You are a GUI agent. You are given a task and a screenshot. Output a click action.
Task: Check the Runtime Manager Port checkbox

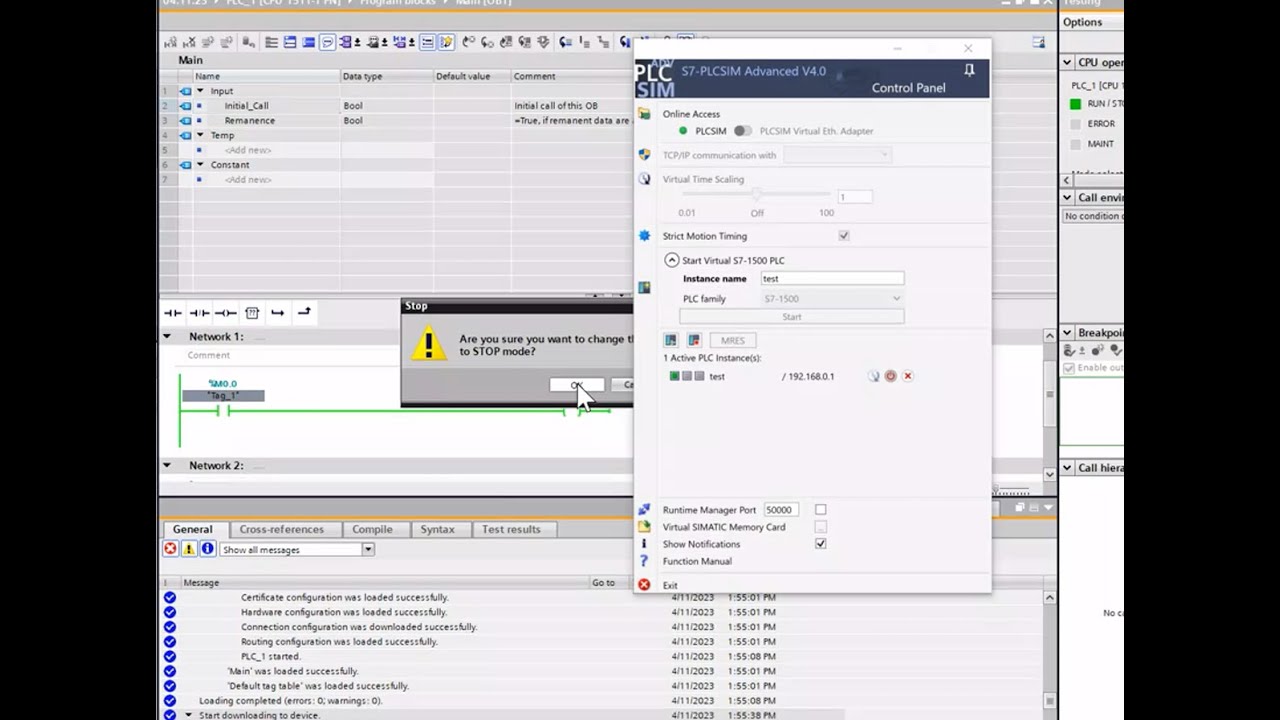point(821,510)
